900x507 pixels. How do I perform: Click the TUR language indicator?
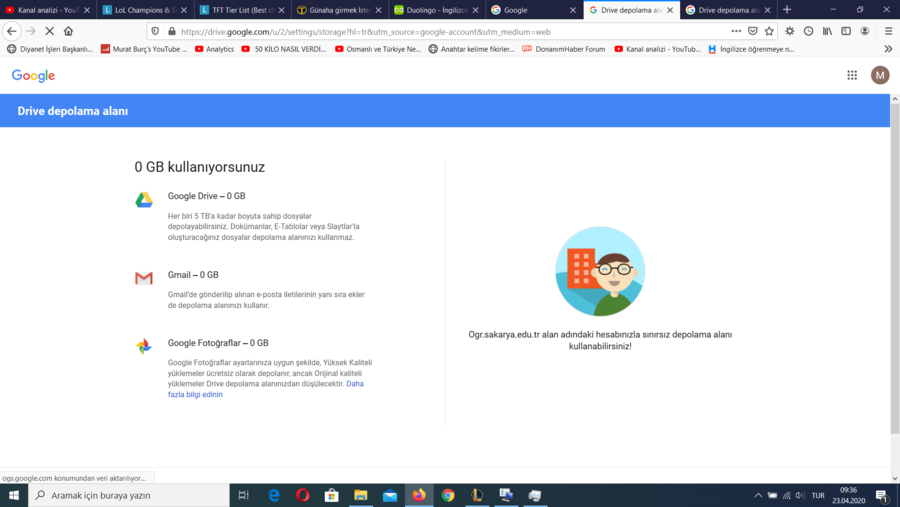[x=818, y=495]
